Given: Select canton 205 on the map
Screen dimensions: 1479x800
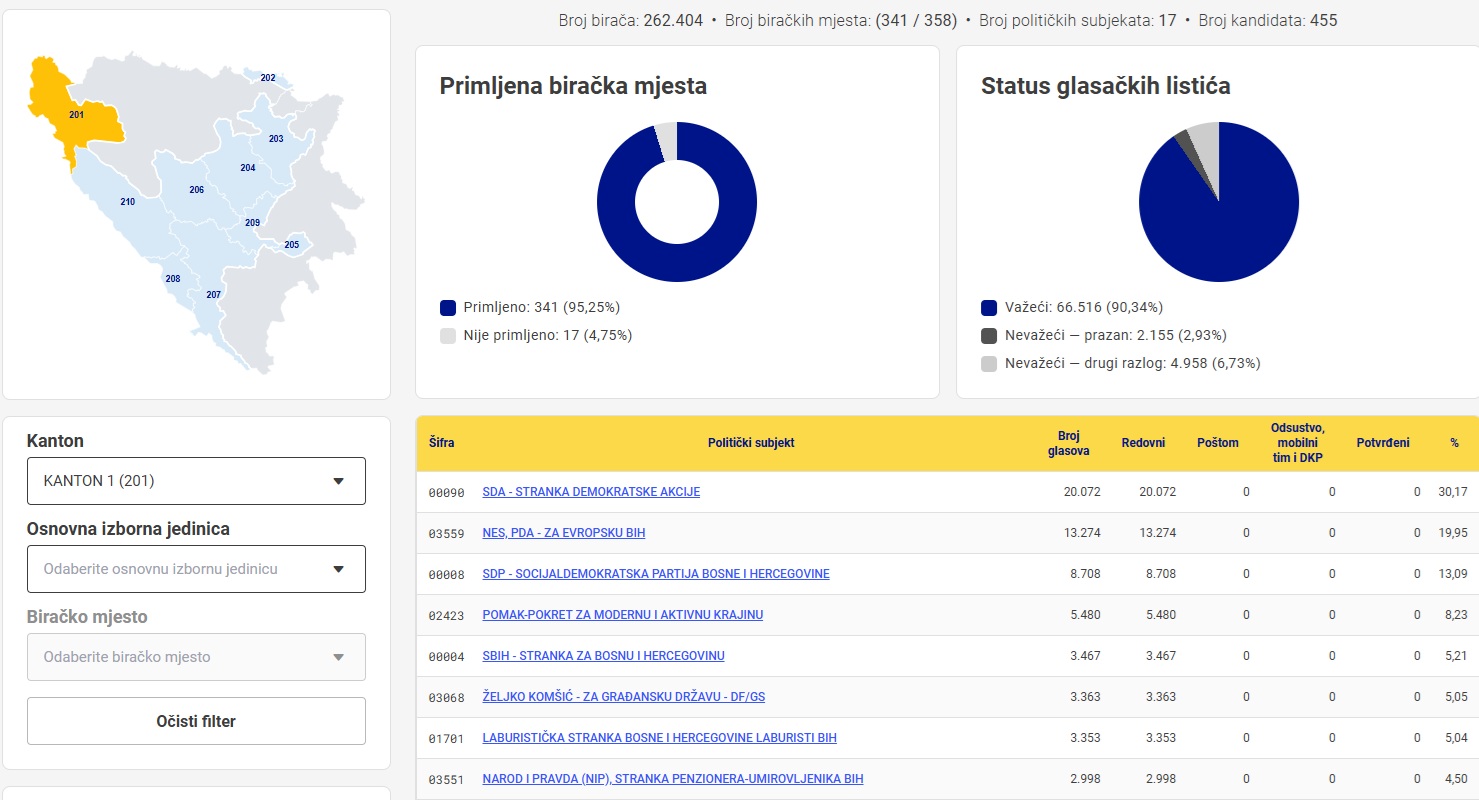Looking at the screenshot, I should [x=291, y=245].
